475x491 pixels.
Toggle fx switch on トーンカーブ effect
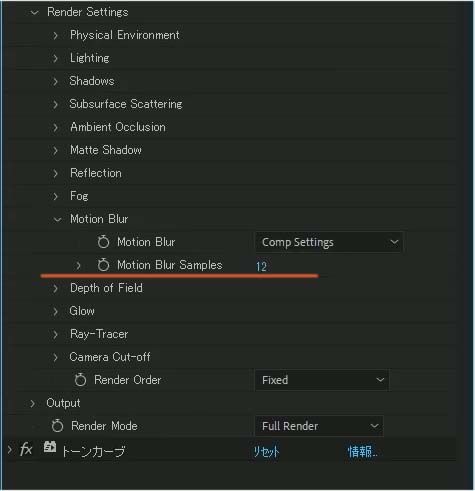[26, 450]
